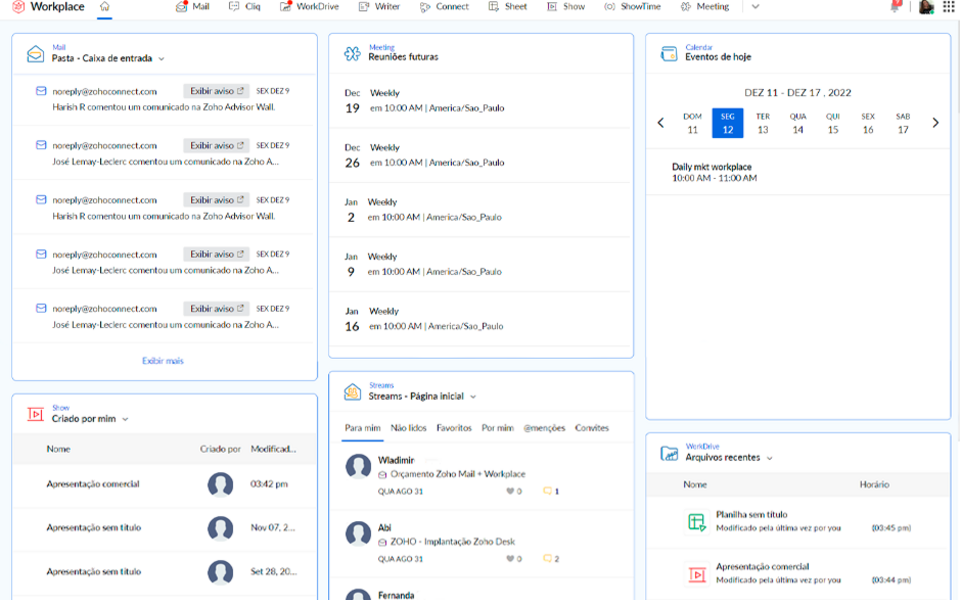Click Abi's avatar in Streams
This screenshot has width=960, height=600.
358,534
